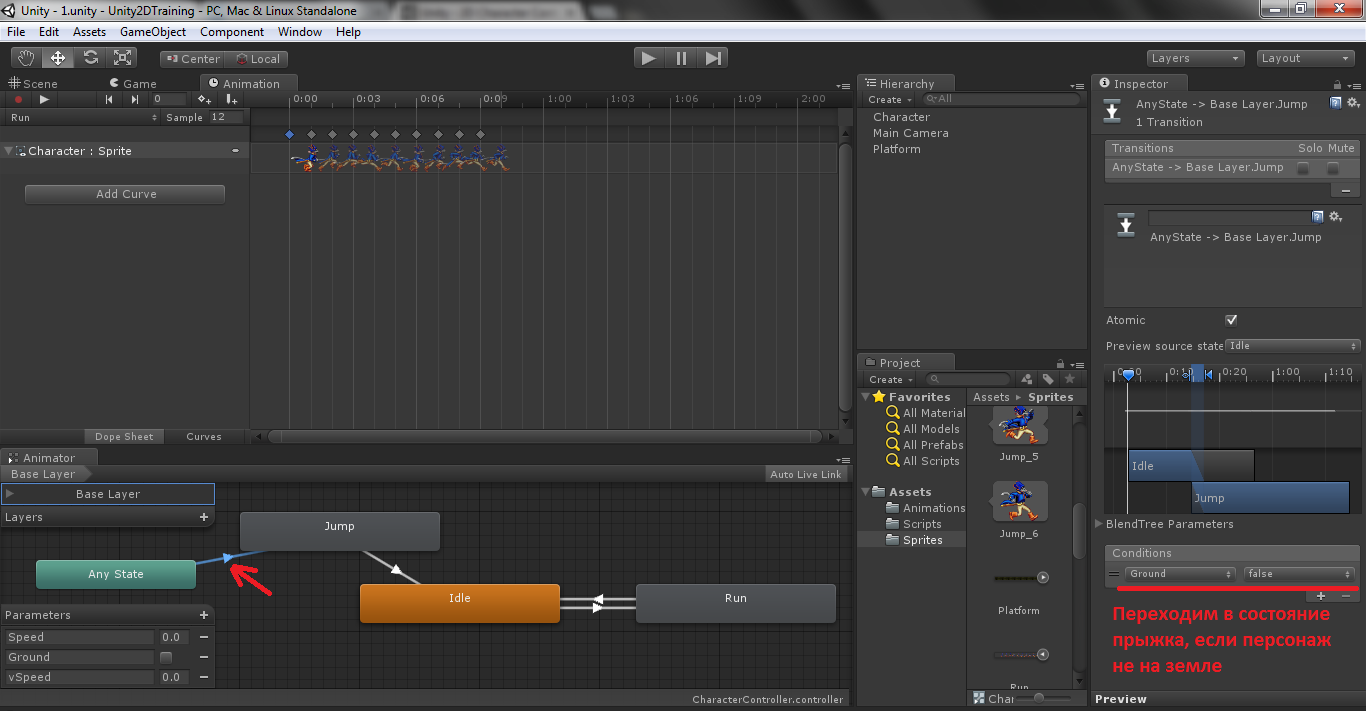Start Play mode with the main play button
This screenshot has width=1366, height=711.
[x=649, y=58]
